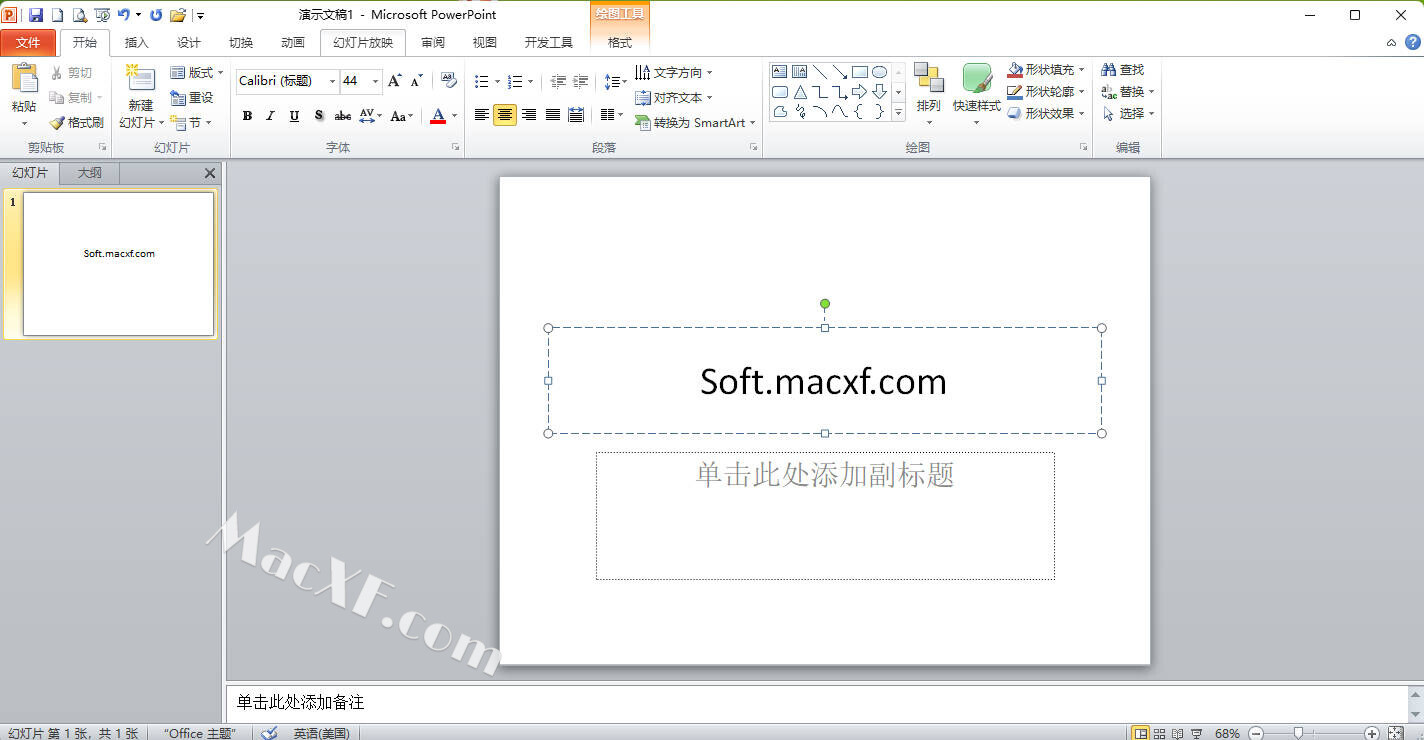Toggle text Shadow formatting

pos(318,116)
